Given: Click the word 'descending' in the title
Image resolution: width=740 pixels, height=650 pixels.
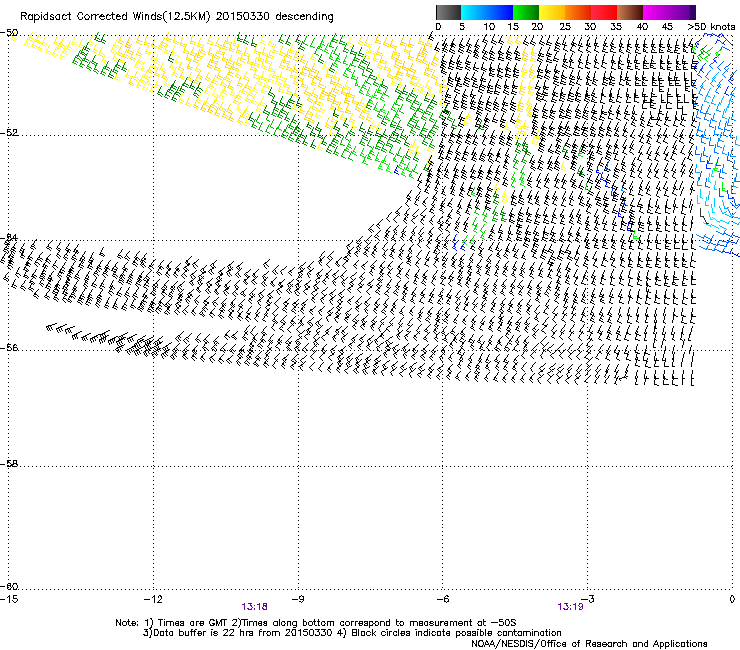Looking at the screenshot, I should point(304,17).
